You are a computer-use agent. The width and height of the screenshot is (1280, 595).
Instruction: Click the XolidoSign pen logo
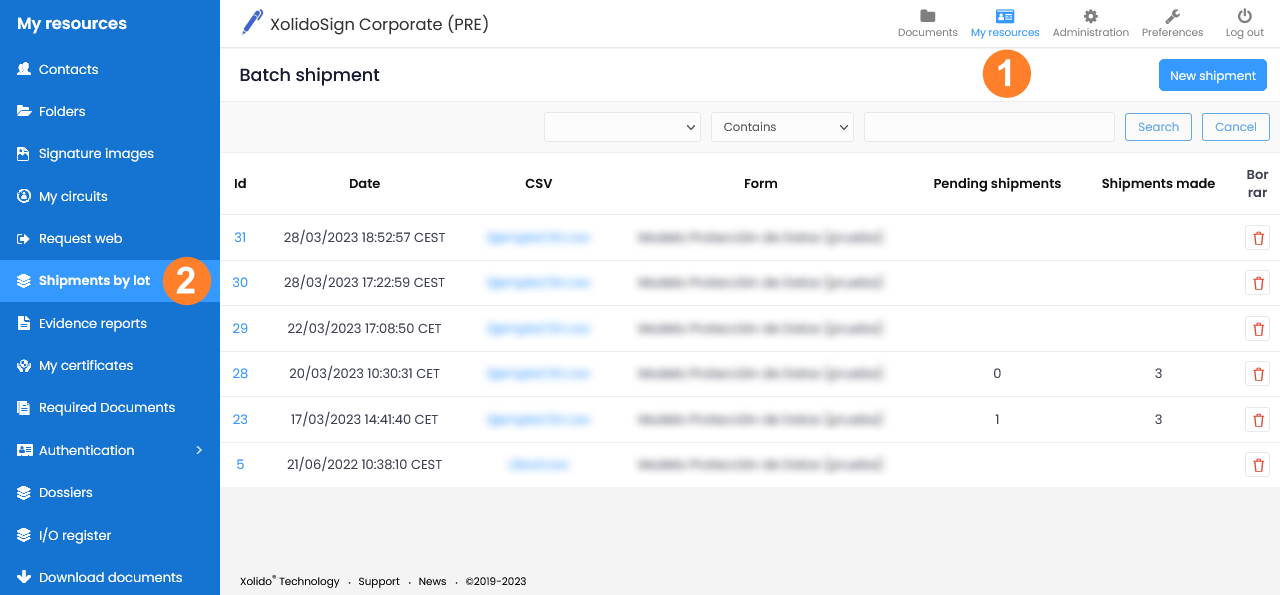point(252,22)
